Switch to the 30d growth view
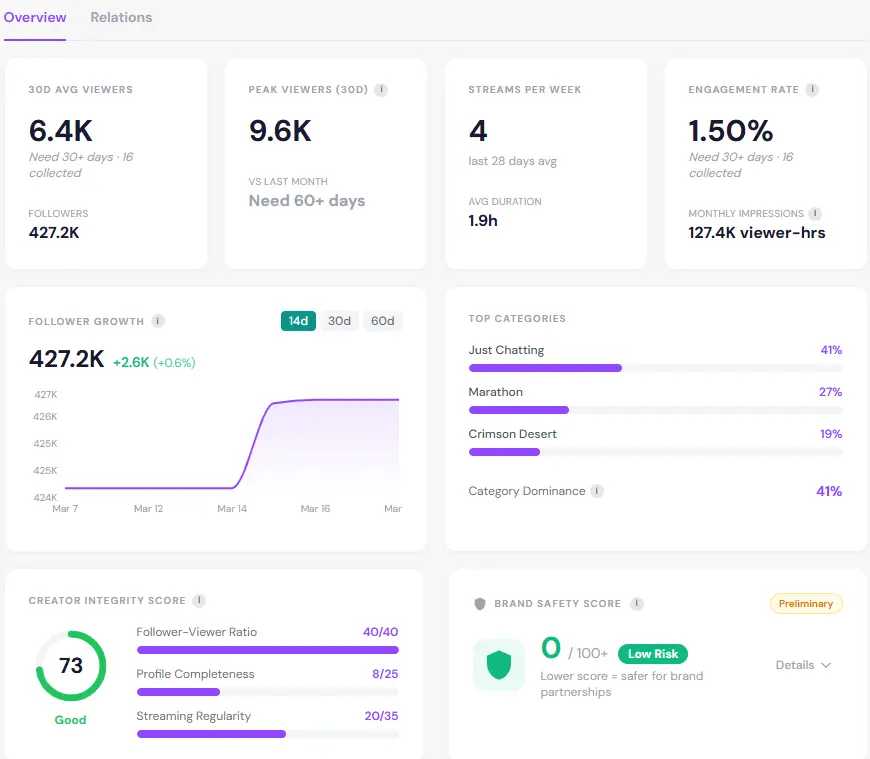This screenshot has width=870, height=759. 339,321
